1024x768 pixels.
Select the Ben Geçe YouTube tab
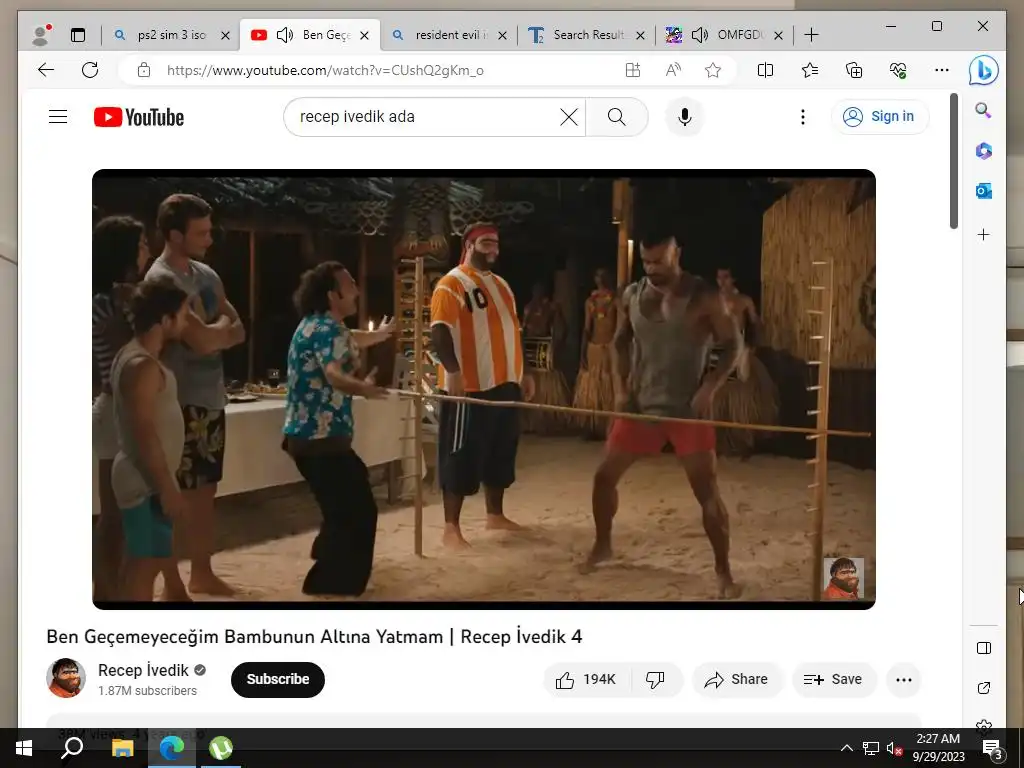[x=310, y=35]
